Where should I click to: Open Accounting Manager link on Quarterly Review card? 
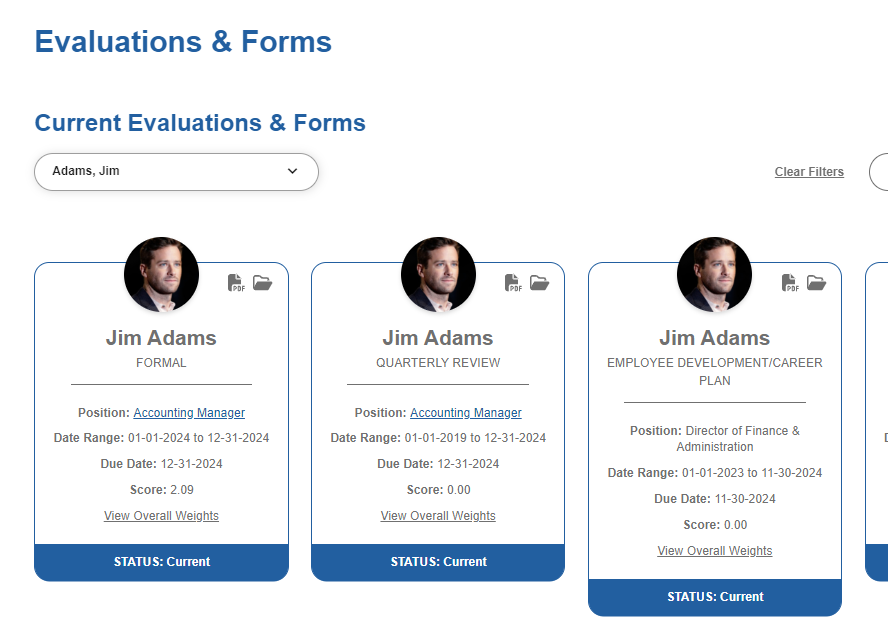click(466, 413)
